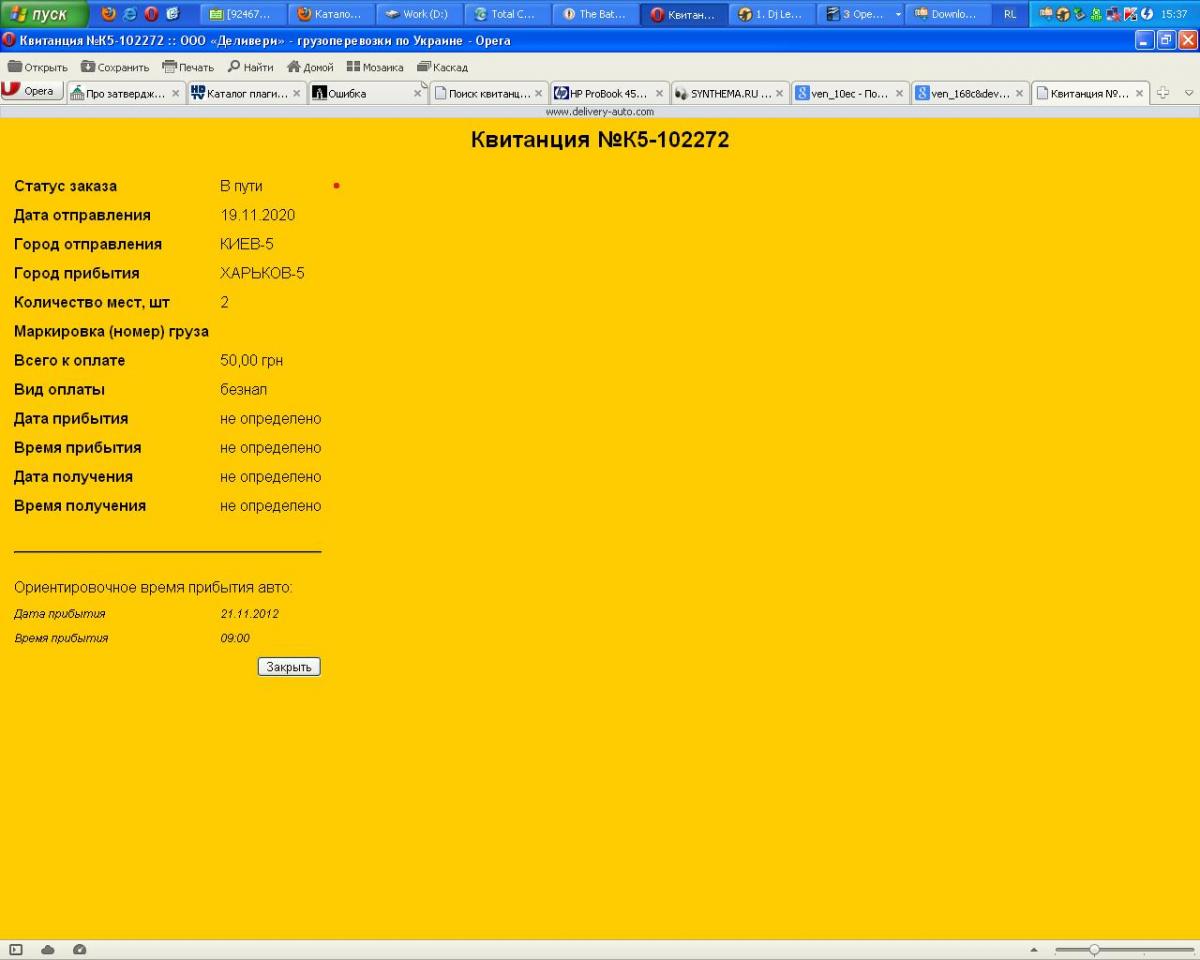Expand the closed tabs list arrow

click(1189, 93)
